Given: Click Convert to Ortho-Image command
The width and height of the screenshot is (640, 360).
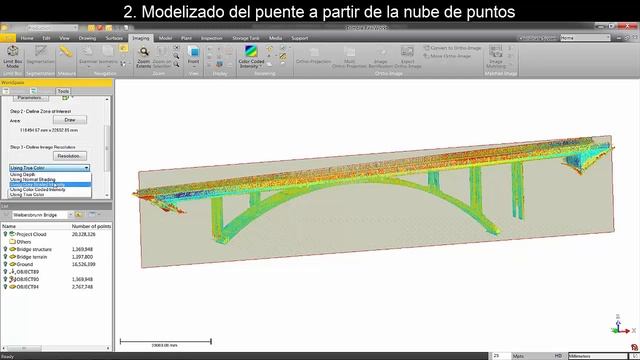Looking at the screenshot, I should [x=453, y=48].
